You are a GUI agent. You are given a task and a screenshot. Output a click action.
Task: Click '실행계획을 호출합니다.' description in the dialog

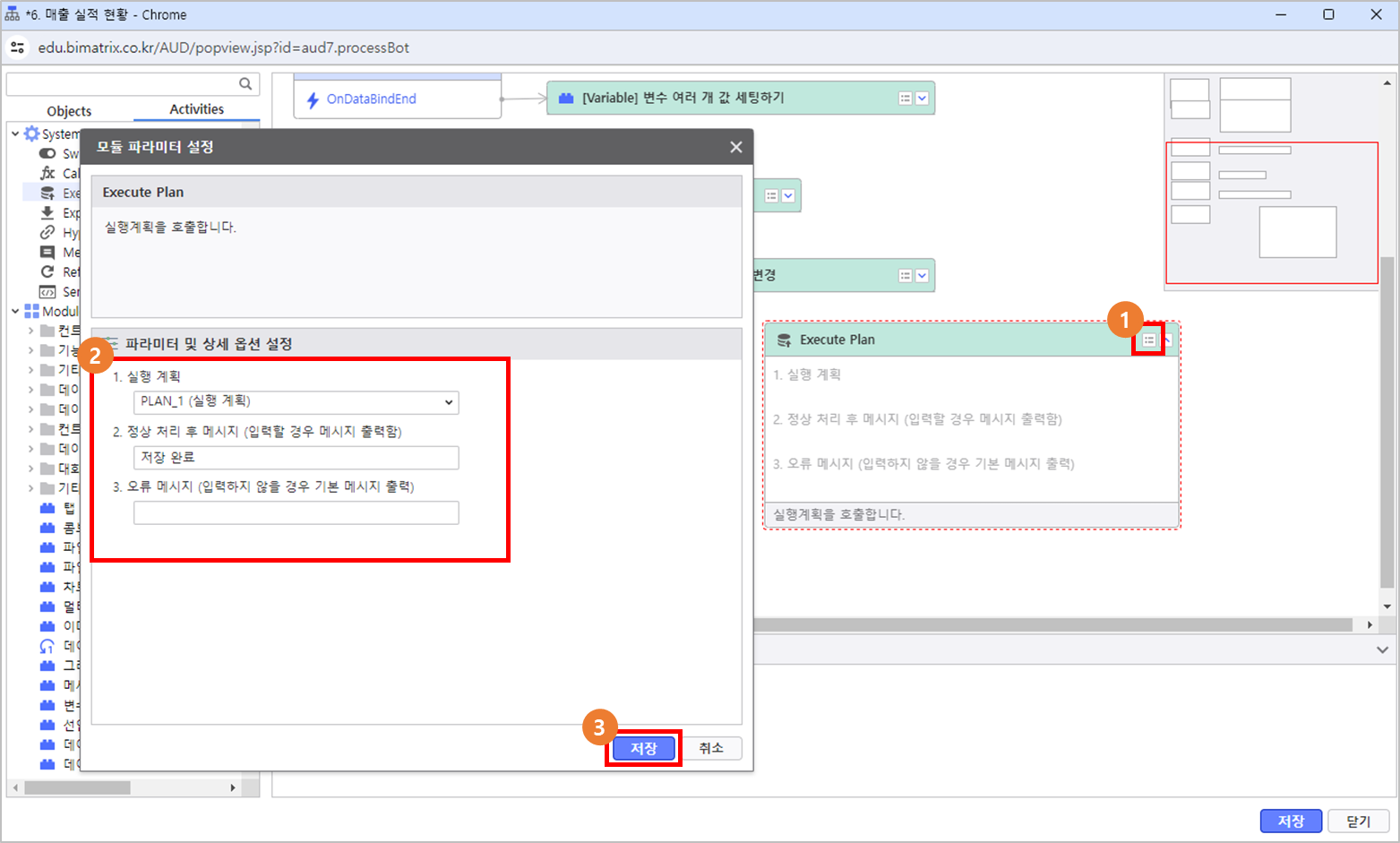tap(170, 228)
